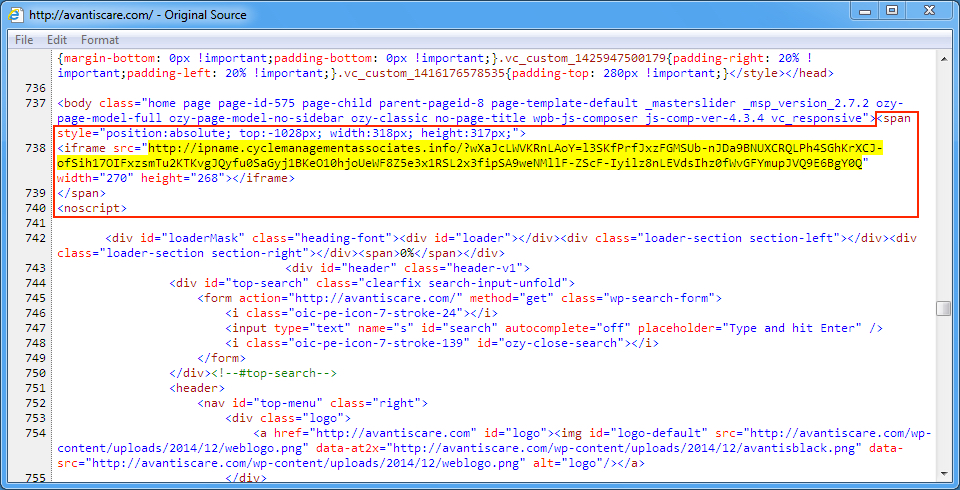
Task: Click line number 748
Action: (34, 342)
